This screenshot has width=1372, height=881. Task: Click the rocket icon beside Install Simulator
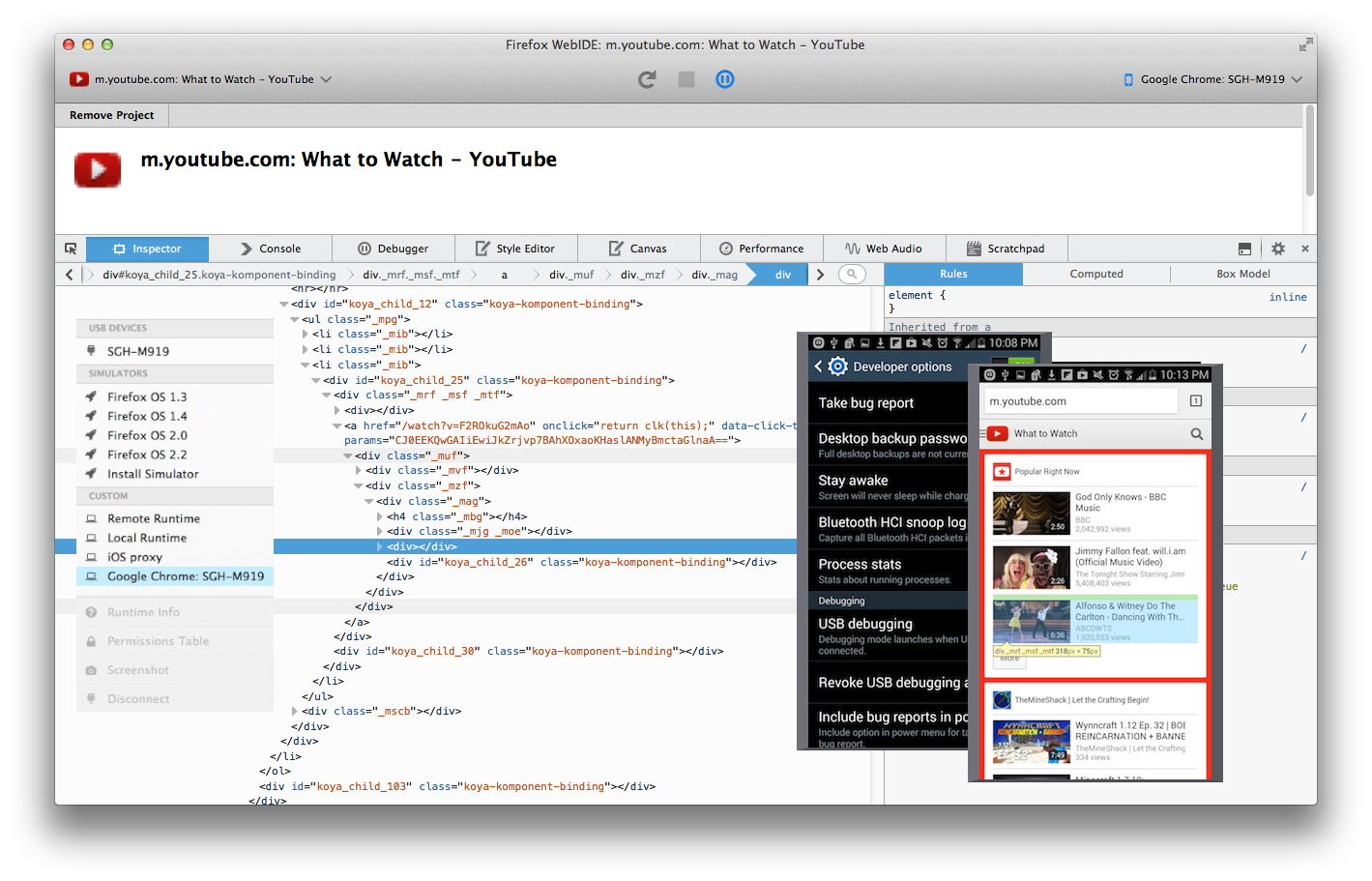tap(91, 474)
